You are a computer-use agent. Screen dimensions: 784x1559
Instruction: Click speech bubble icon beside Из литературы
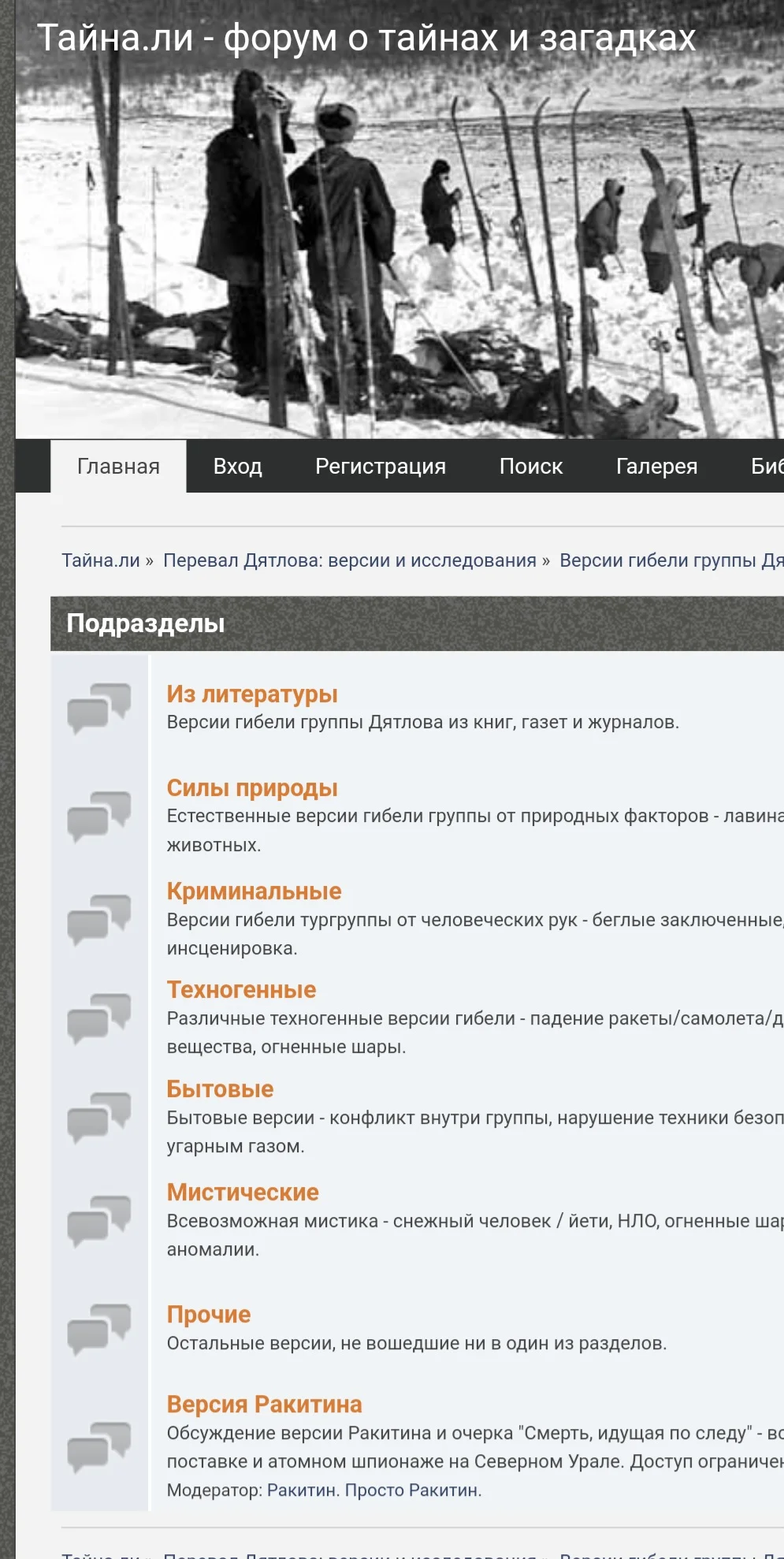click(99, 708)
